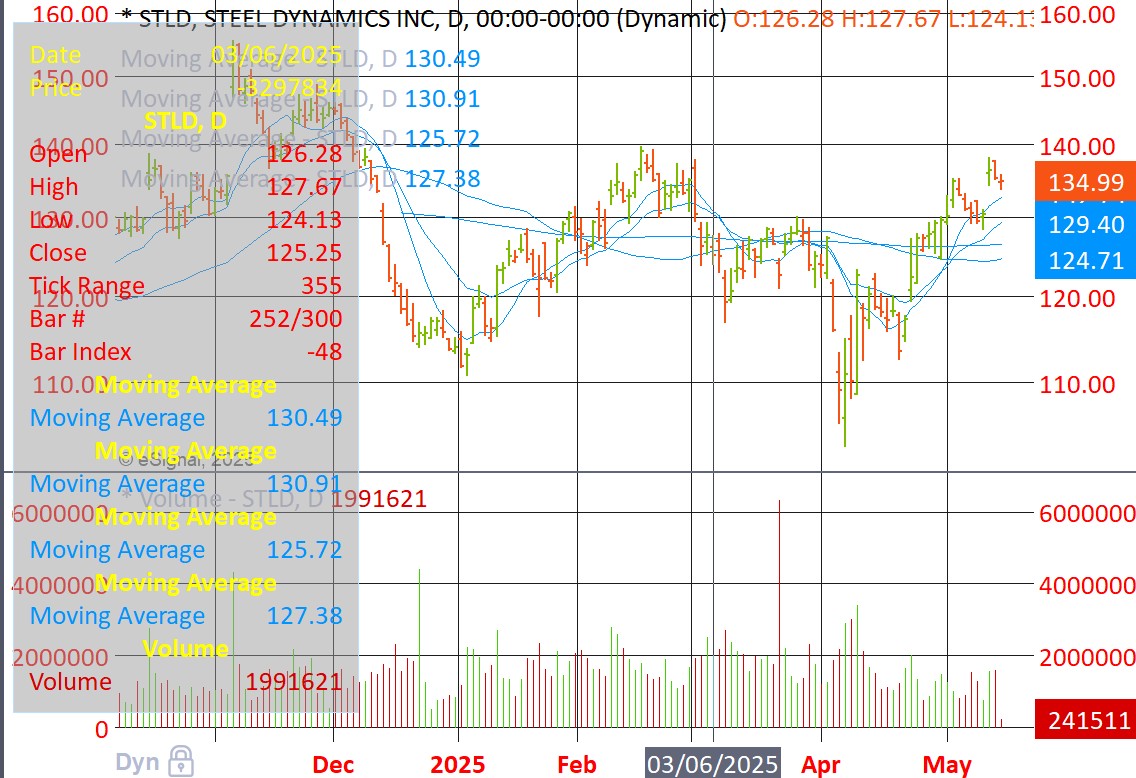Select the Apr label on the time axis
Screen dimensions: 1136x778
pyautogui.click(x=821, y=764)
